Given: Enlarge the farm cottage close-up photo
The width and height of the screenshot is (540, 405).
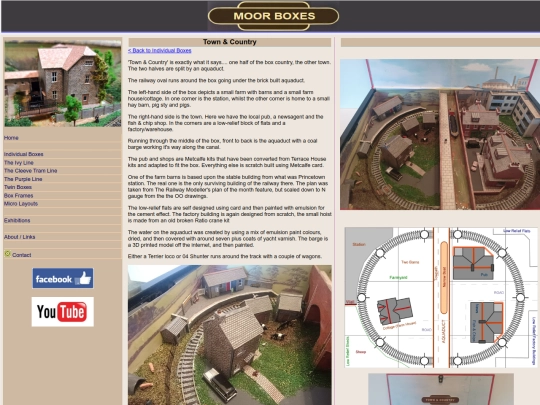Looking at the screenshot, I should [x=230, y=335].
